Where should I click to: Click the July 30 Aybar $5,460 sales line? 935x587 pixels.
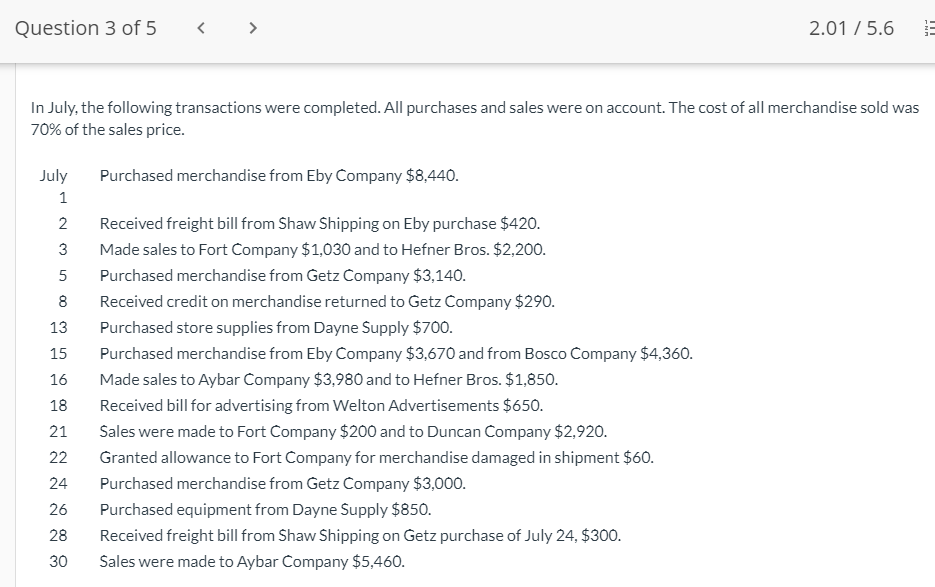pos(252,561)
